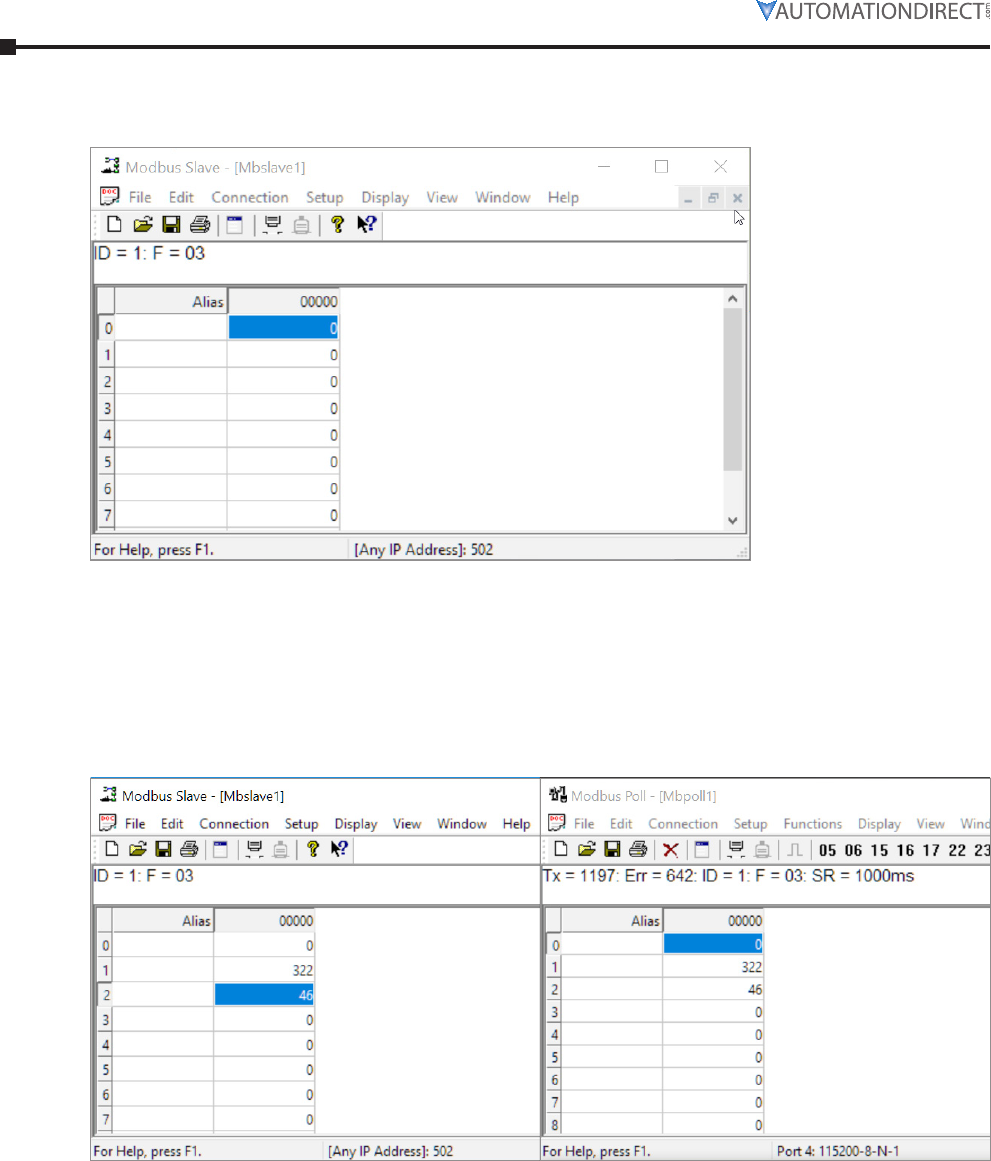This screenshot has height=1161, width=991.
Task: Click Print icon in Modbus Poll toolbar
Action: (x=638, y=849)
